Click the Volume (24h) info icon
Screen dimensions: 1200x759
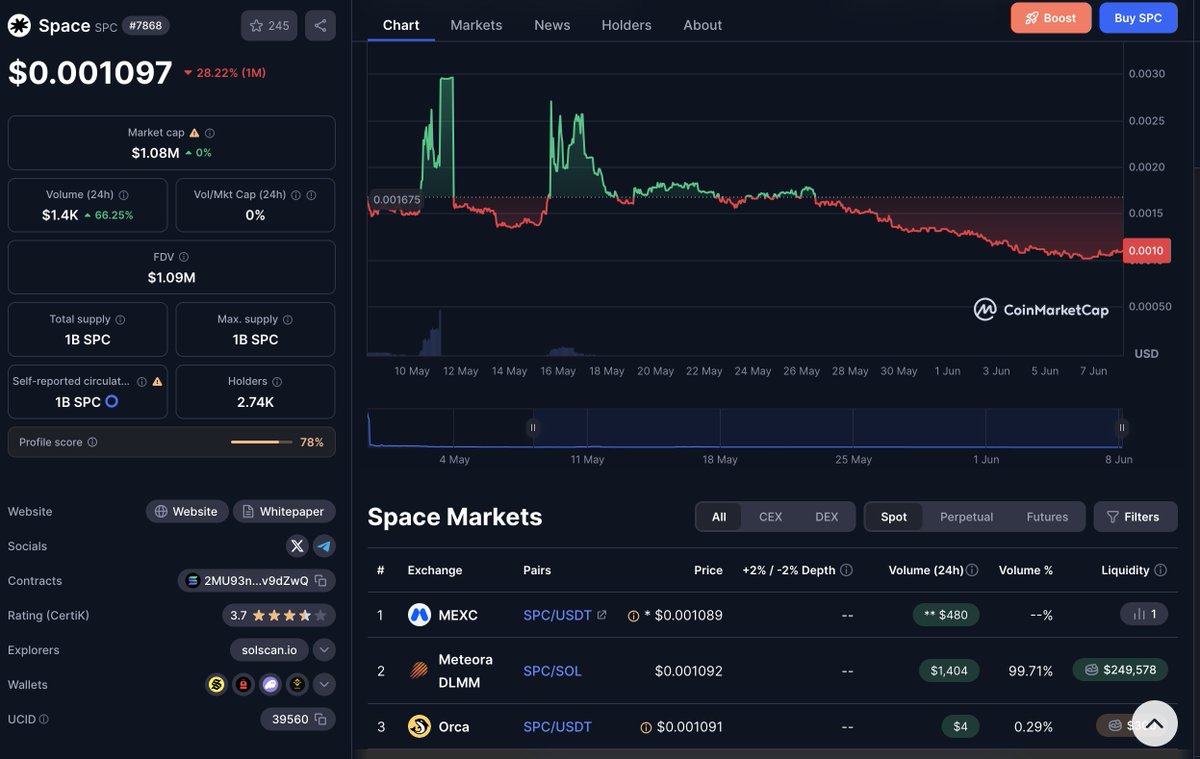coord(123,195)
